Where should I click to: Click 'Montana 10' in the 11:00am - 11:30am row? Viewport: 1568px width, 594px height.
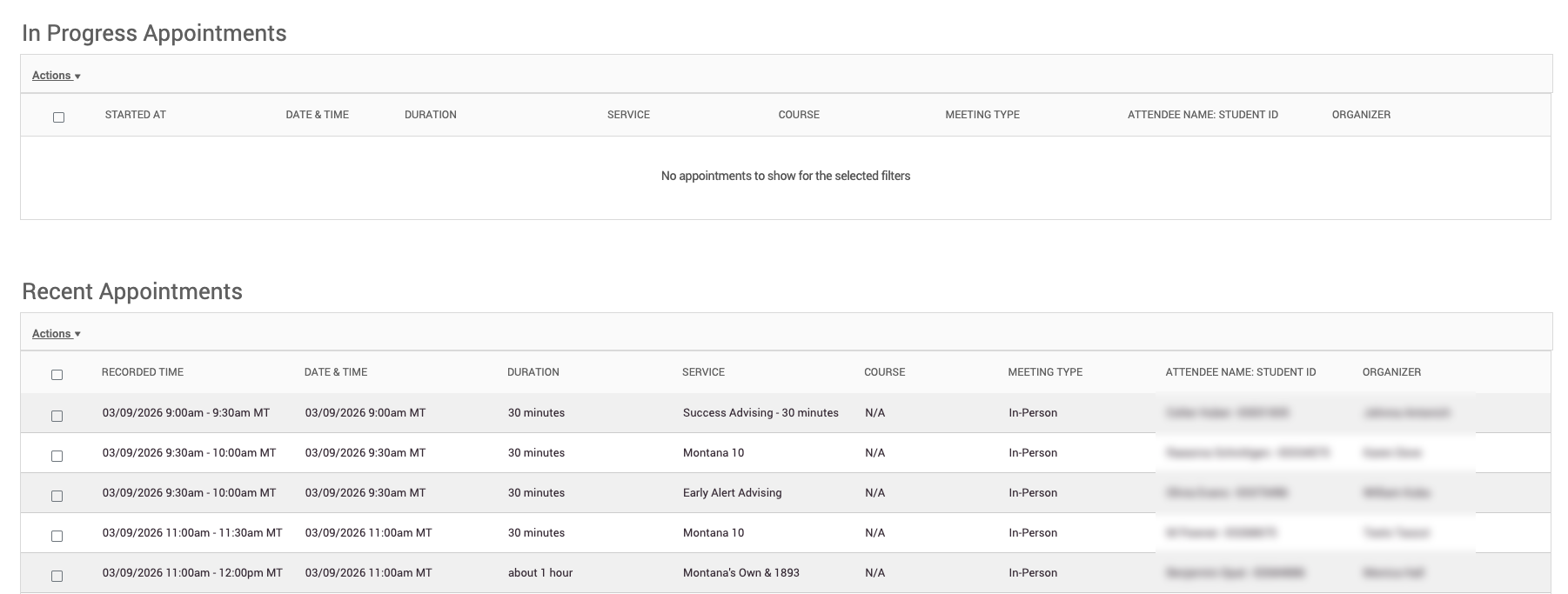coord(714,533)
